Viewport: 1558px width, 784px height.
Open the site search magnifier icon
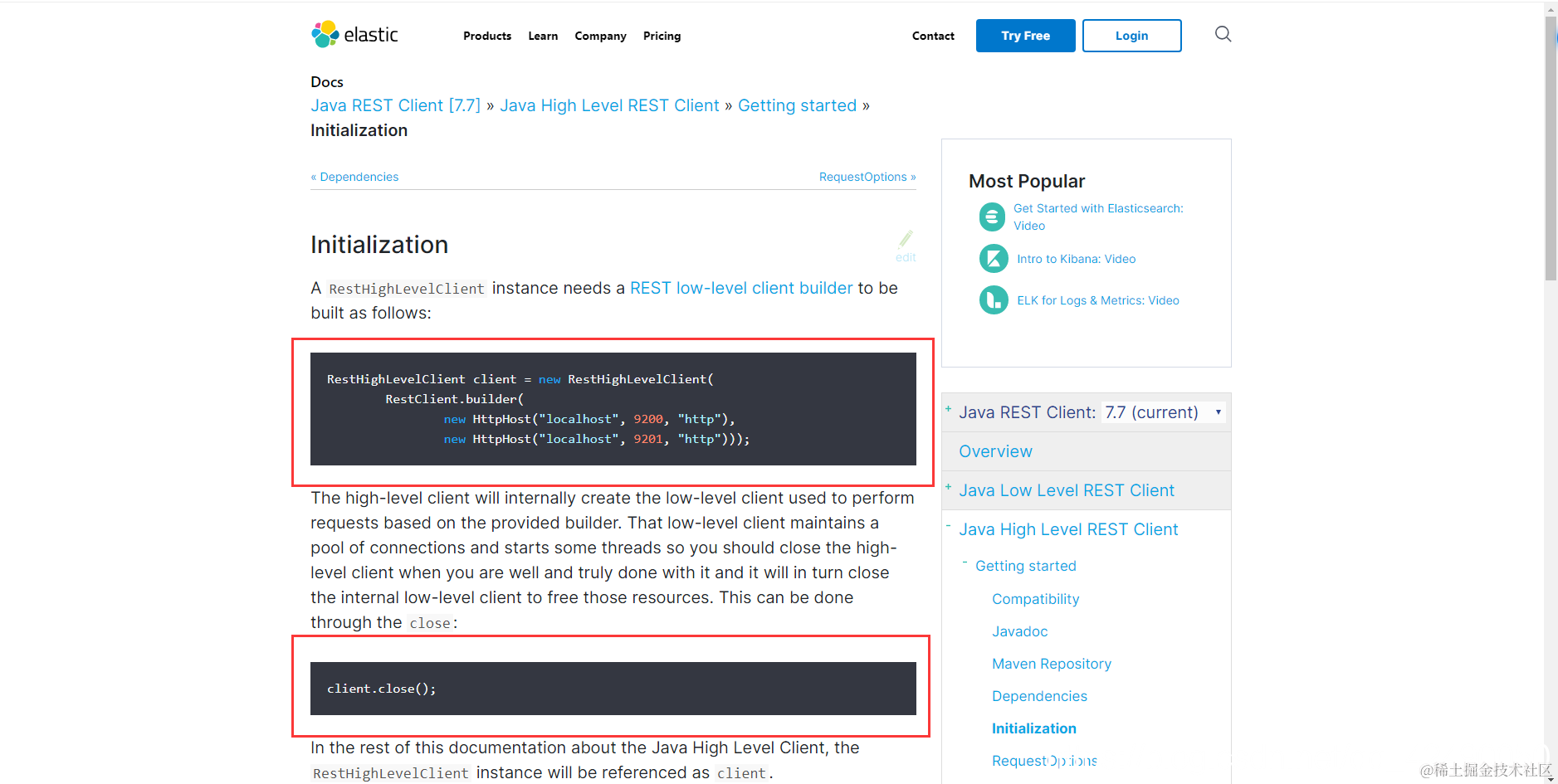[1223, 34]
